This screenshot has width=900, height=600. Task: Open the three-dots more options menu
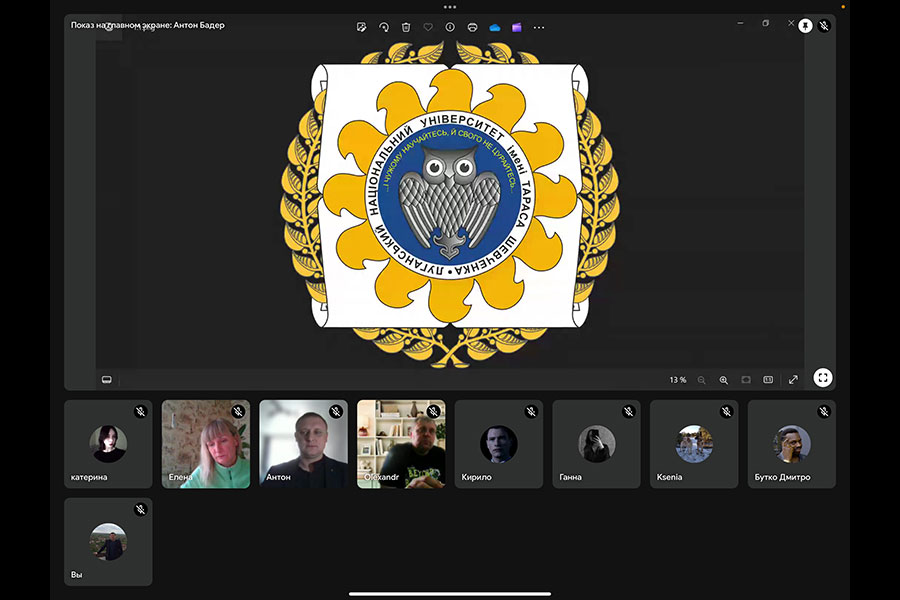pos(539,27)
